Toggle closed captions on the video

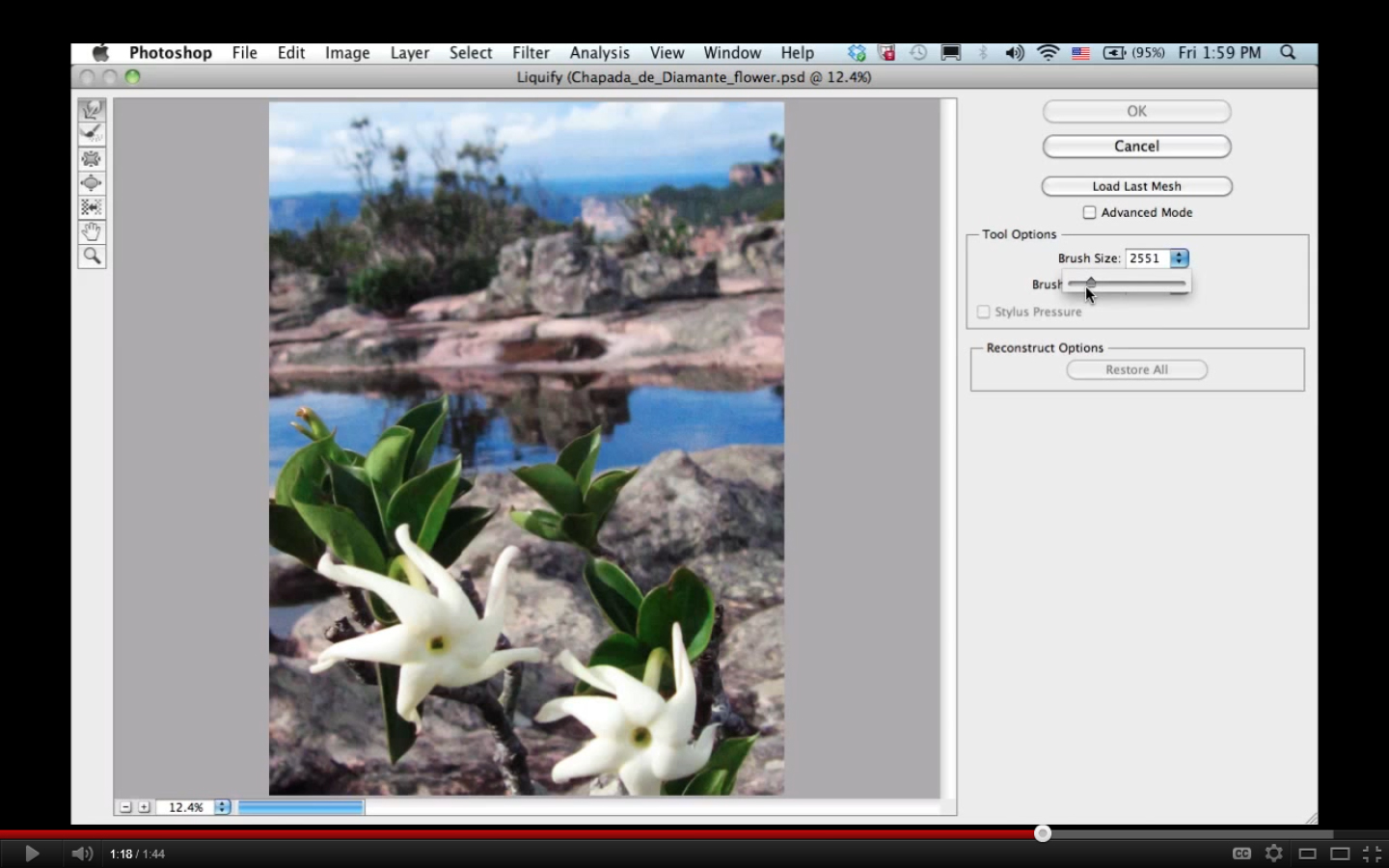1241,854
